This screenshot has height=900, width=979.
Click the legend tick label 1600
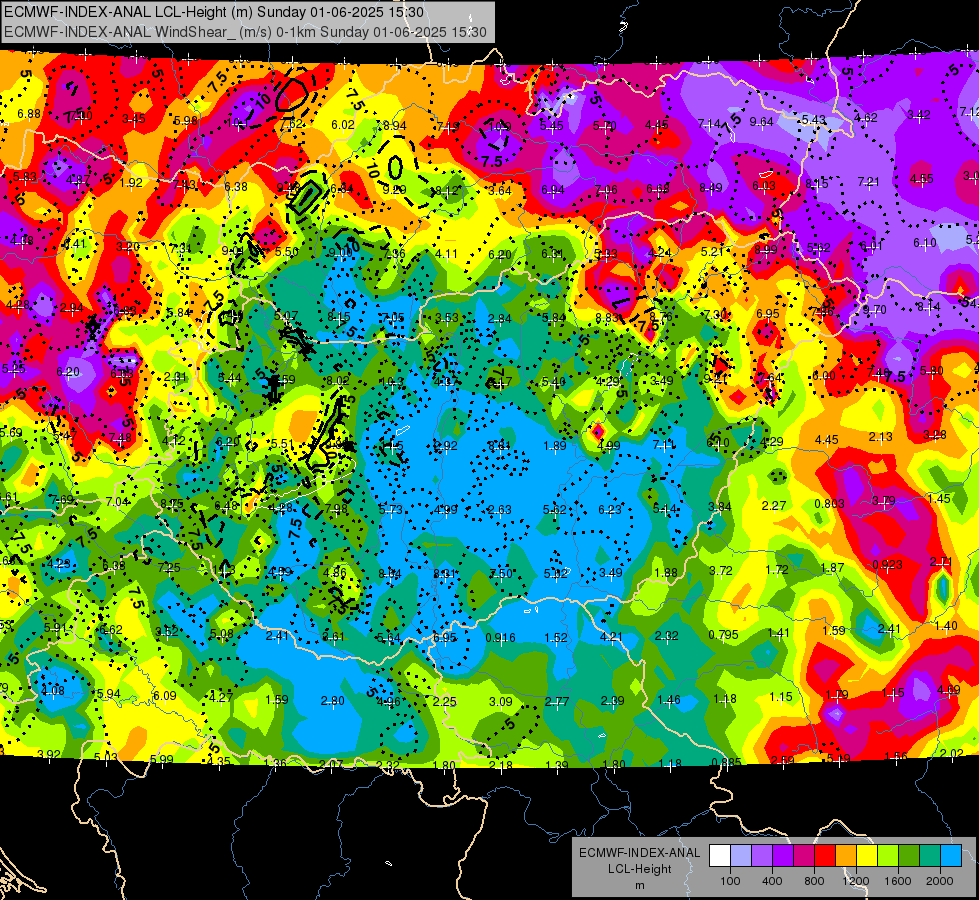[897, 881]
